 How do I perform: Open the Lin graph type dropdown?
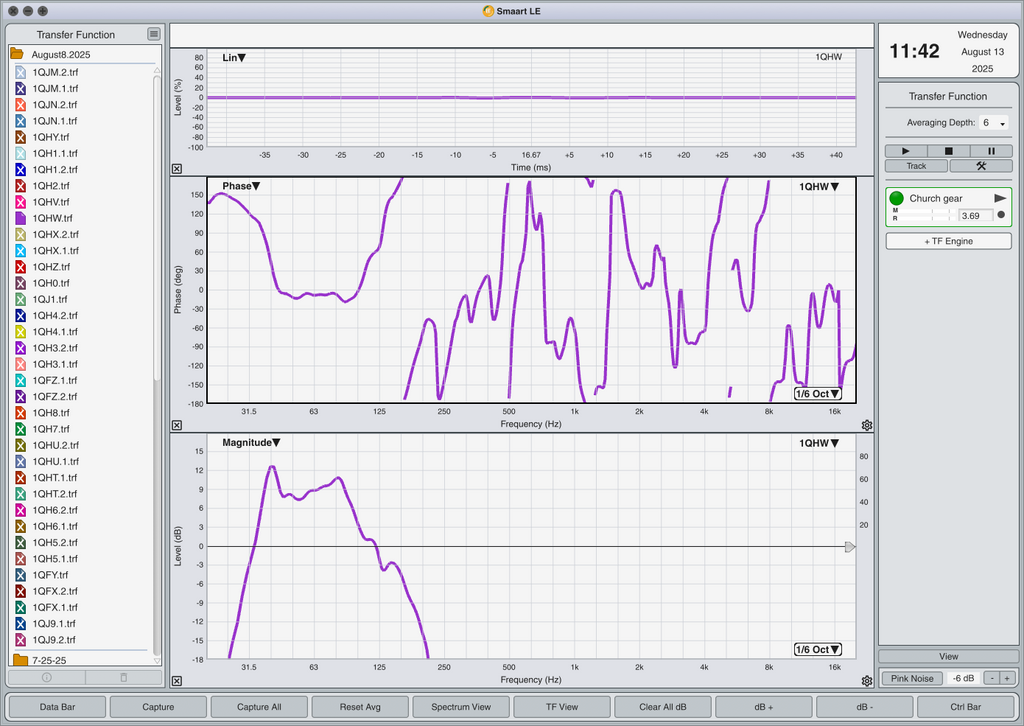pos(234,57)
